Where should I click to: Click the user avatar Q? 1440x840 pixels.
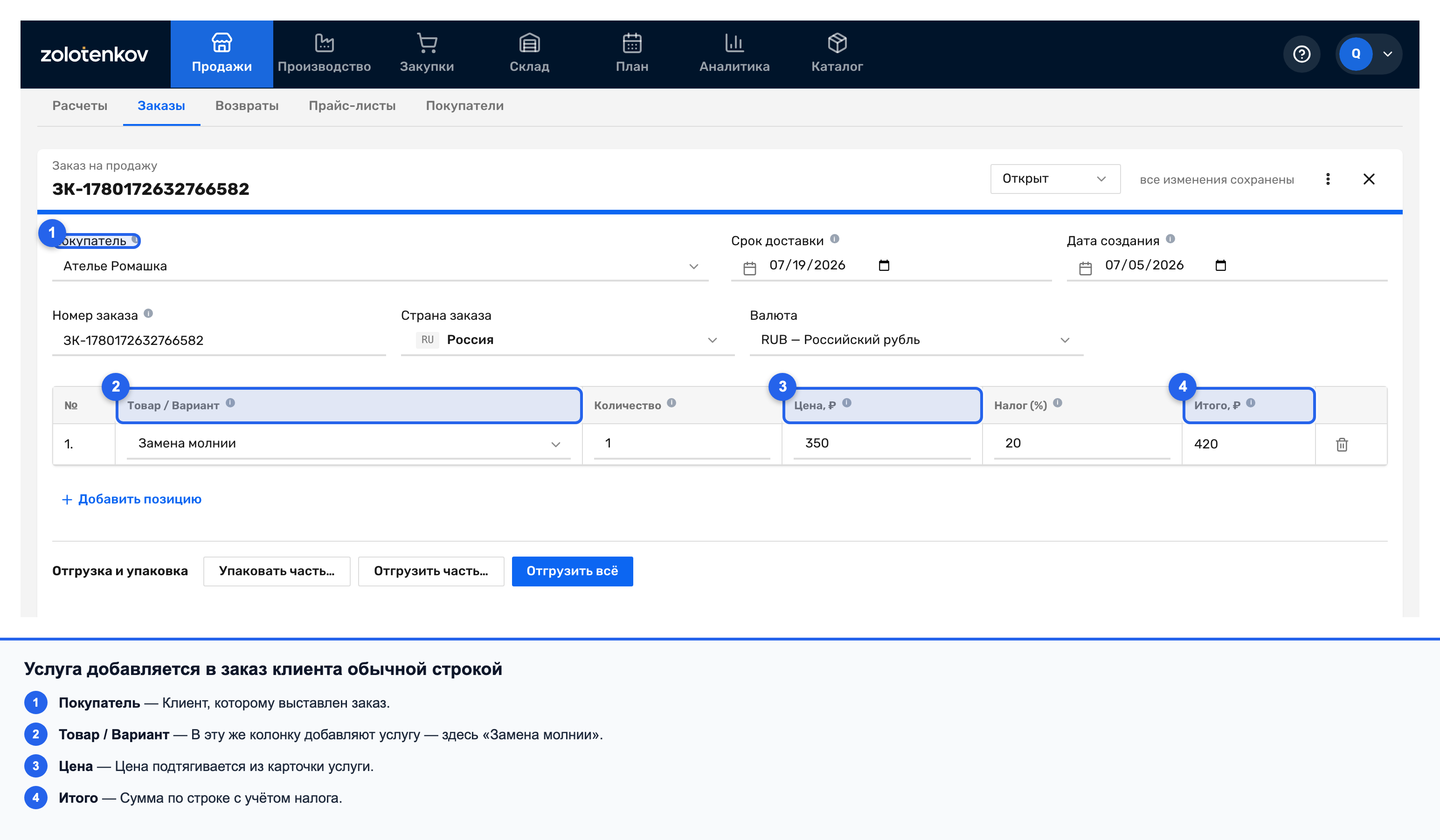click(x=1356, y=54)
